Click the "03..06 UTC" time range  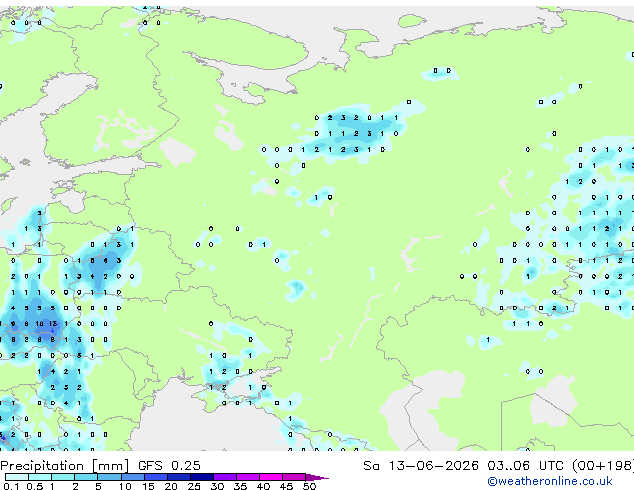tap(525, 466)
